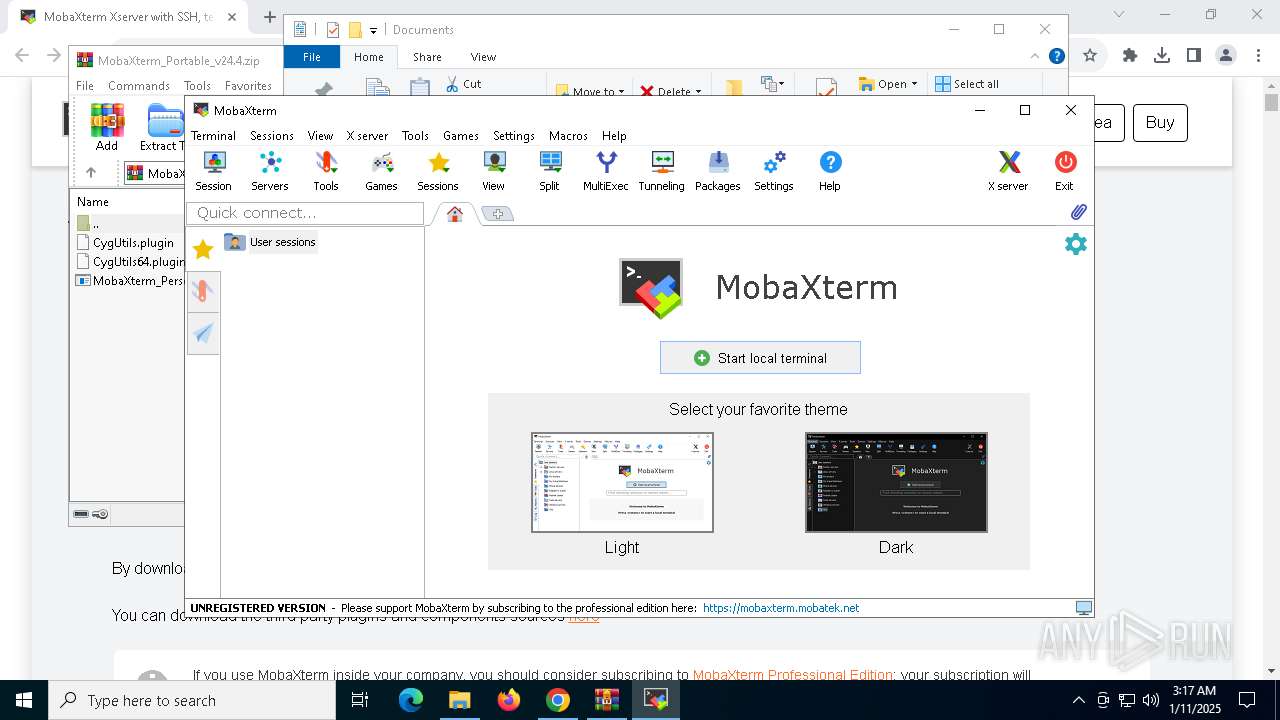This screenshot has width=1280, height=720.
Task: Switch to the Share tab in Documents window
Action: pyautogui.click(x=427, y=57)
